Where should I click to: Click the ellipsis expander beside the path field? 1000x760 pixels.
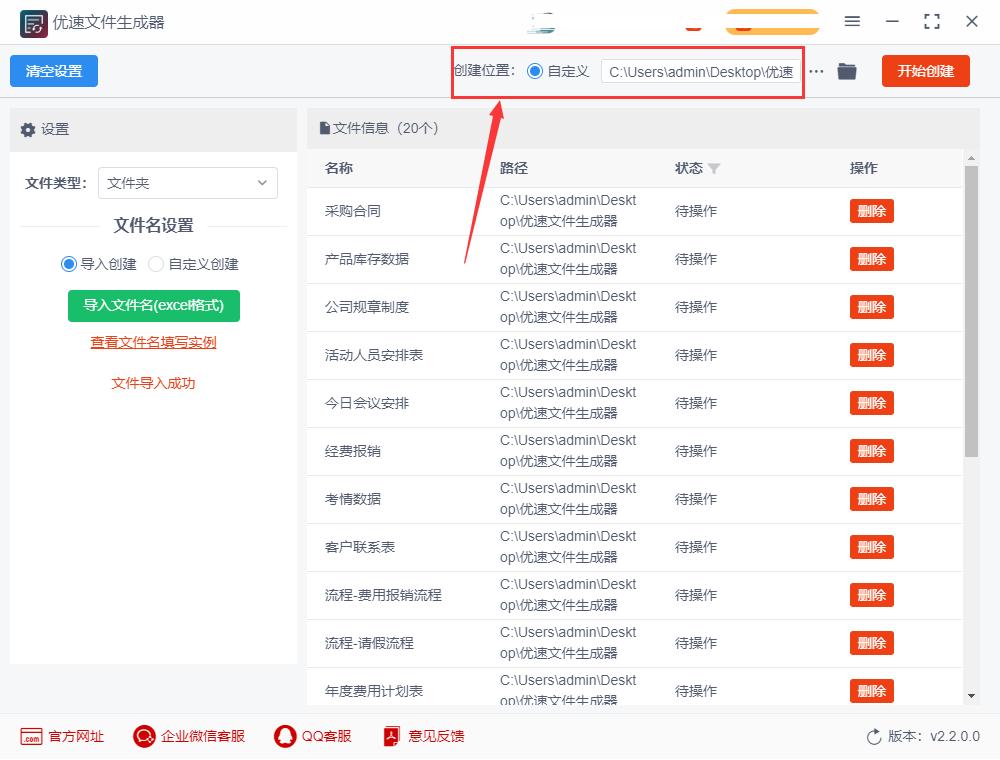click(x=816, y=71)
